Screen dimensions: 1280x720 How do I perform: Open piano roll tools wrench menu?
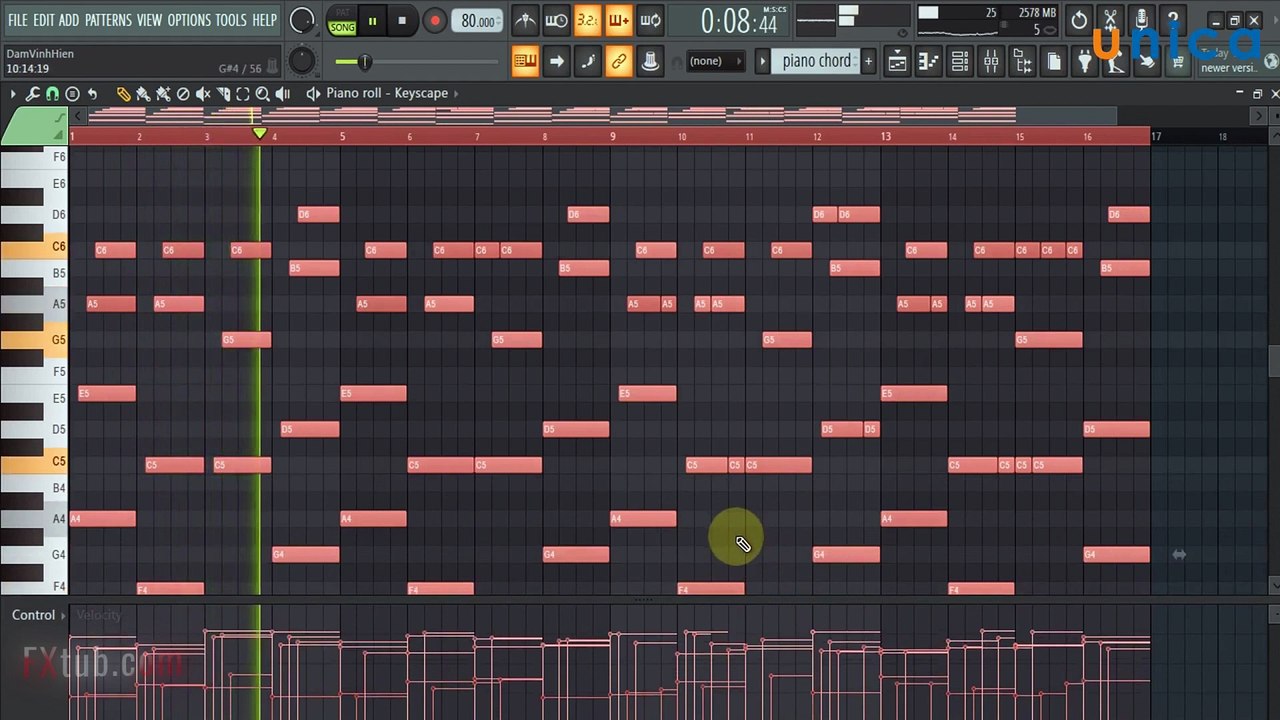[x=32, y=93]
